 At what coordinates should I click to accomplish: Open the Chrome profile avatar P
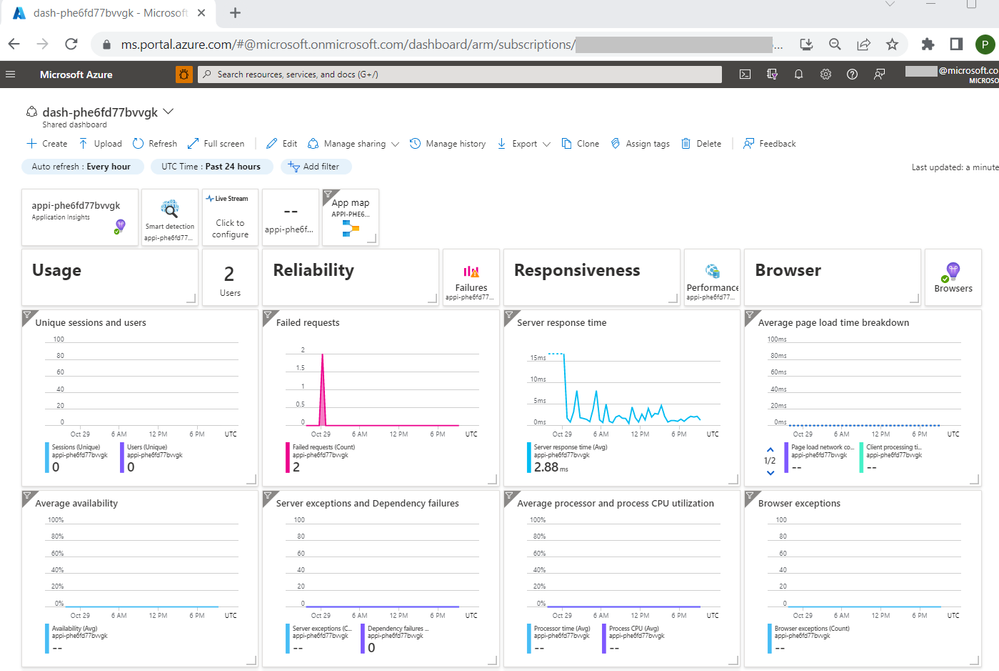click(x=985, y=44)
